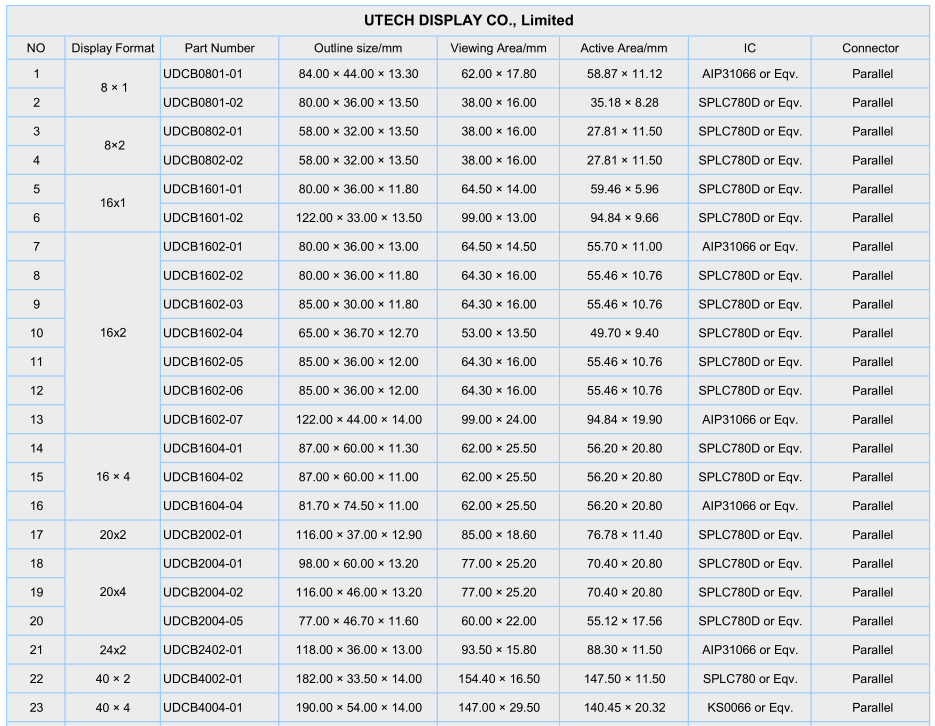Viewport: 935px width, 726px height.
Task: Click part number UDCB1604-01
Action: pyautogui.click(x=203, y=448)
